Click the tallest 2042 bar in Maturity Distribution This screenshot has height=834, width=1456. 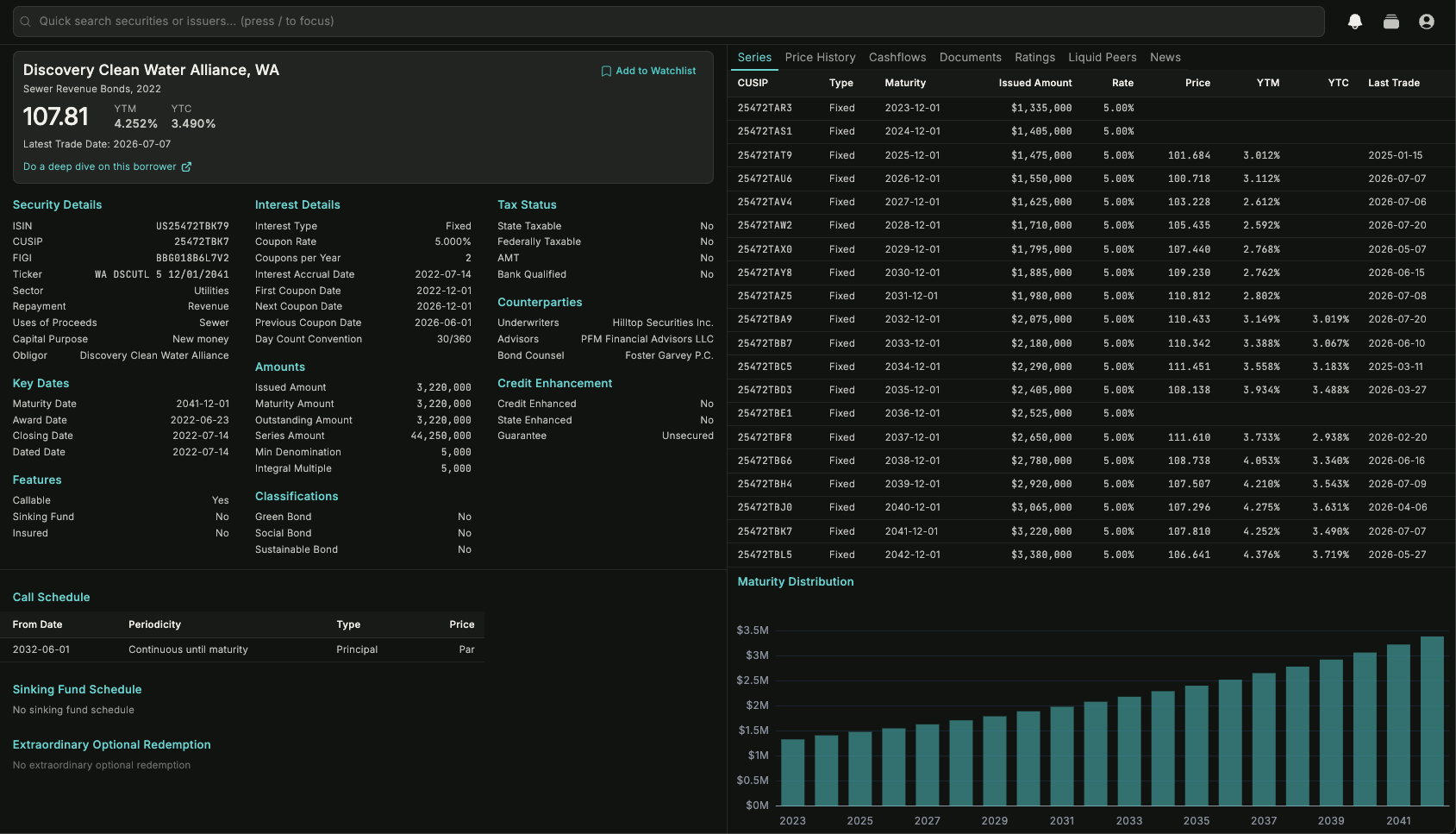tap(1432, 722)
